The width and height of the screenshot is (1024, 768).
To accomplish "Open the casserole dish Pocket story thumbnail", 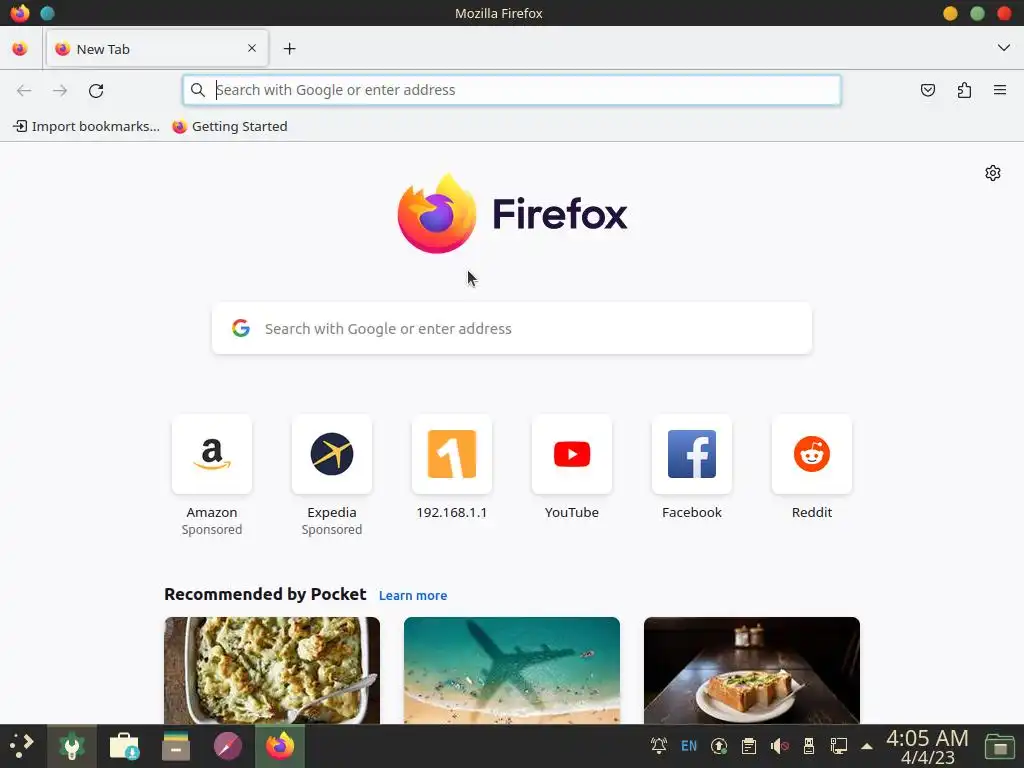I will pos(272,670).
